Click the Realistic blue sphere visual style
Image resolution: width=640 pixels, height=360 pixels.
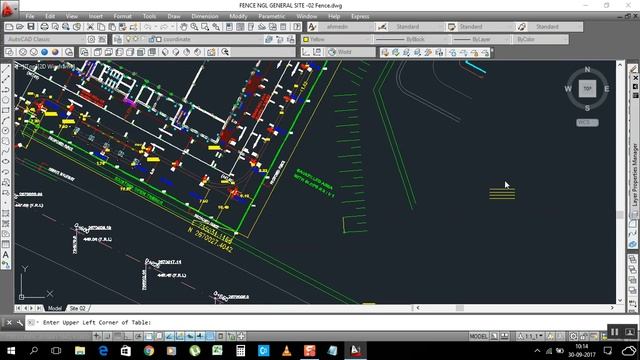[x=44, y=52]
